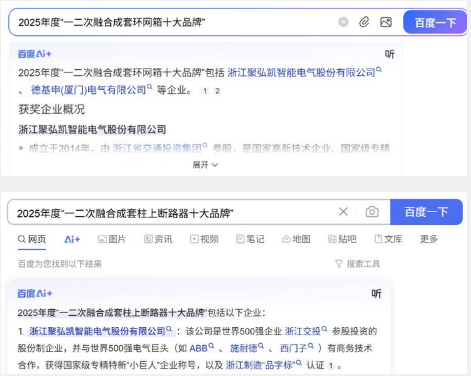Screen dimensions: 471x376
Task: Open 德基申(厦门)电气有限公司 link
Action: point(91,90)
